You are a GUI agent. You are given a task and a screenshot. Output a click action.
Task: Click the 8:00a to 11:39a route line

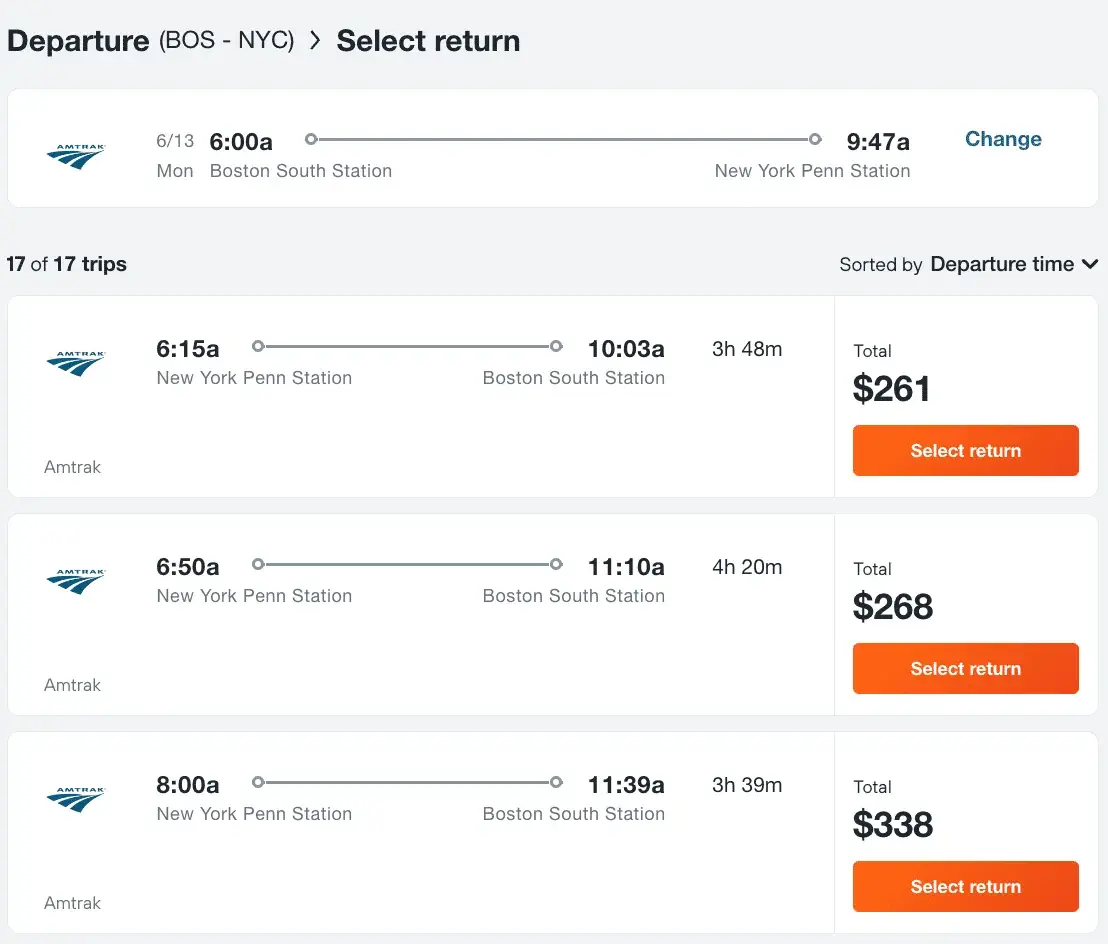407,782
